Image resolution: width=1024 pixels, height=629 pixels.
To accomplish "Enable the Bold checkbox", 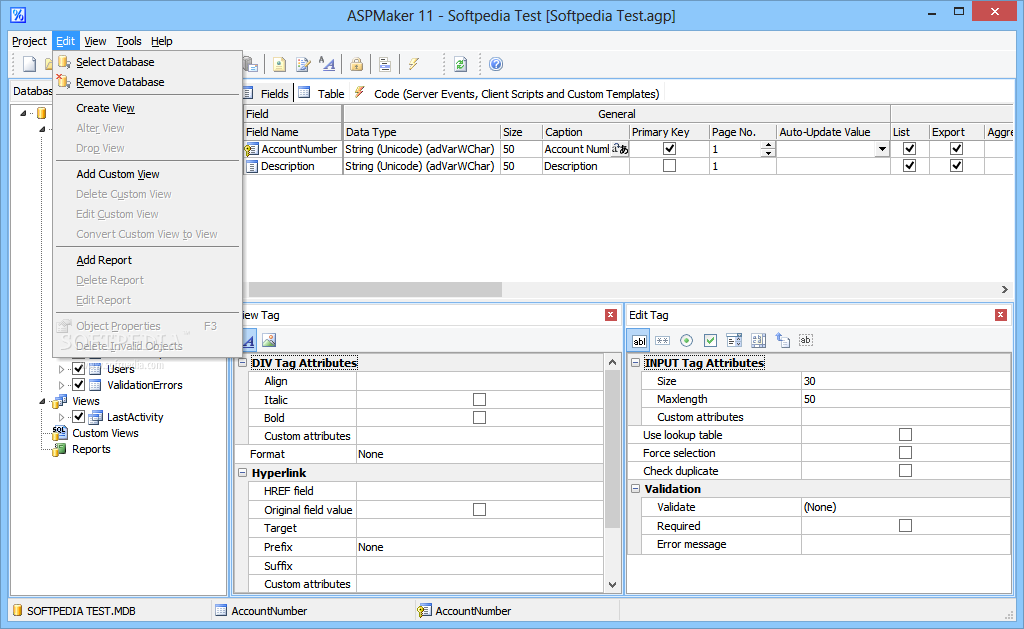I will pos(479,417).
